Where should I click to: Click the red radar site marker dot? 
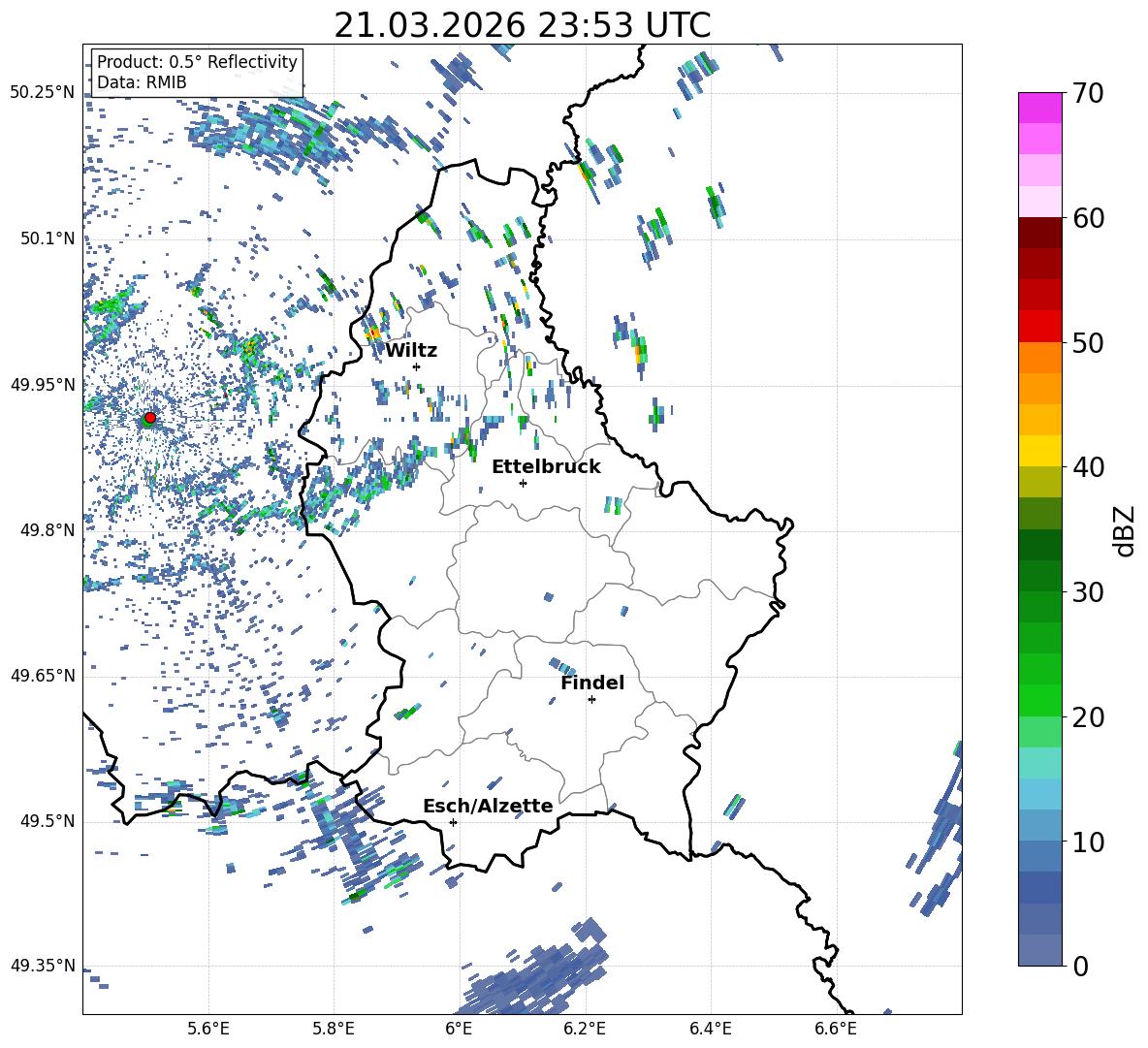coord(149,418)
